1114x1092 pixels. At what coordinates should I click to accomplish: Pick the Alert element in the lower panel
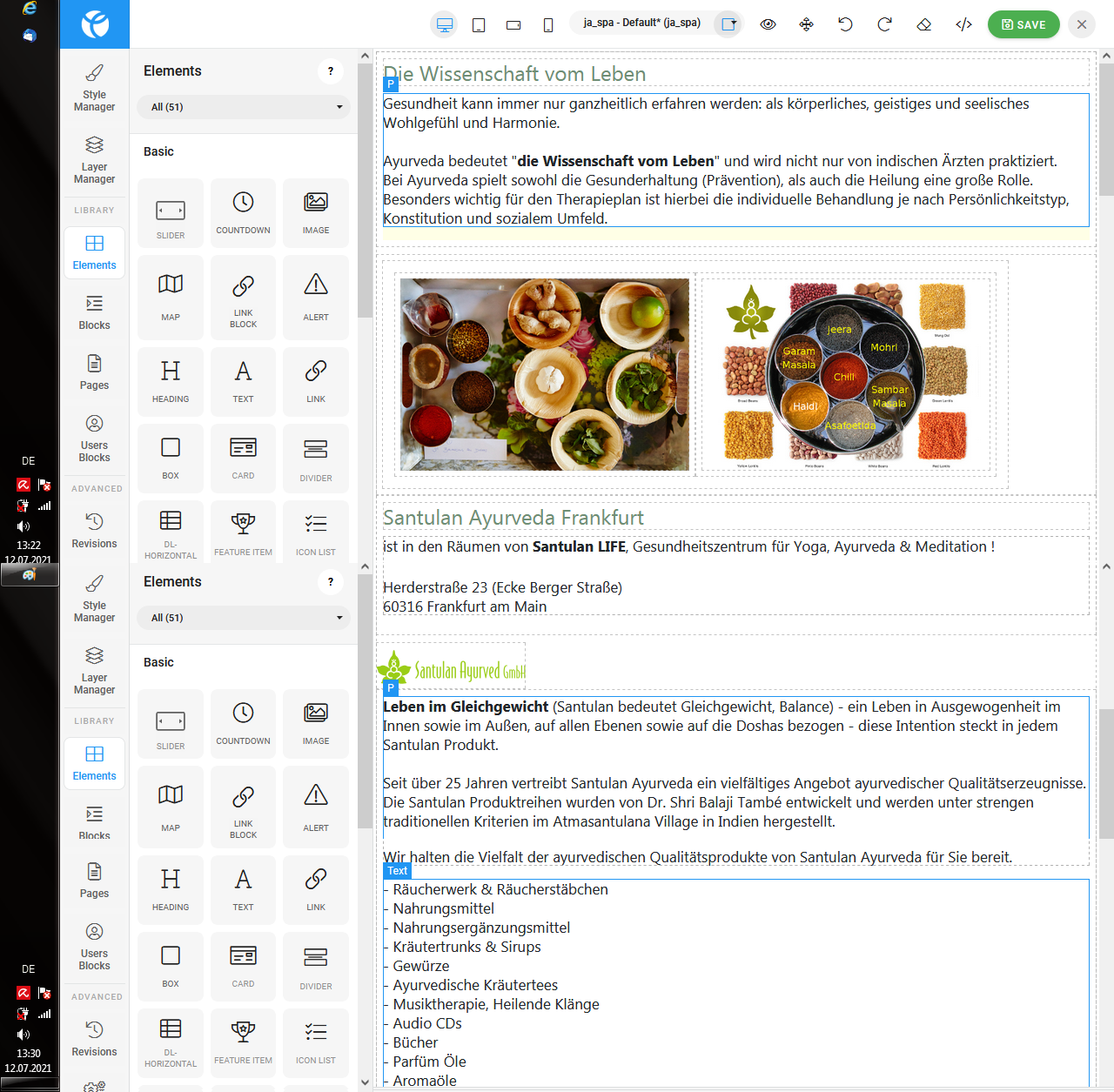[316, 807]
